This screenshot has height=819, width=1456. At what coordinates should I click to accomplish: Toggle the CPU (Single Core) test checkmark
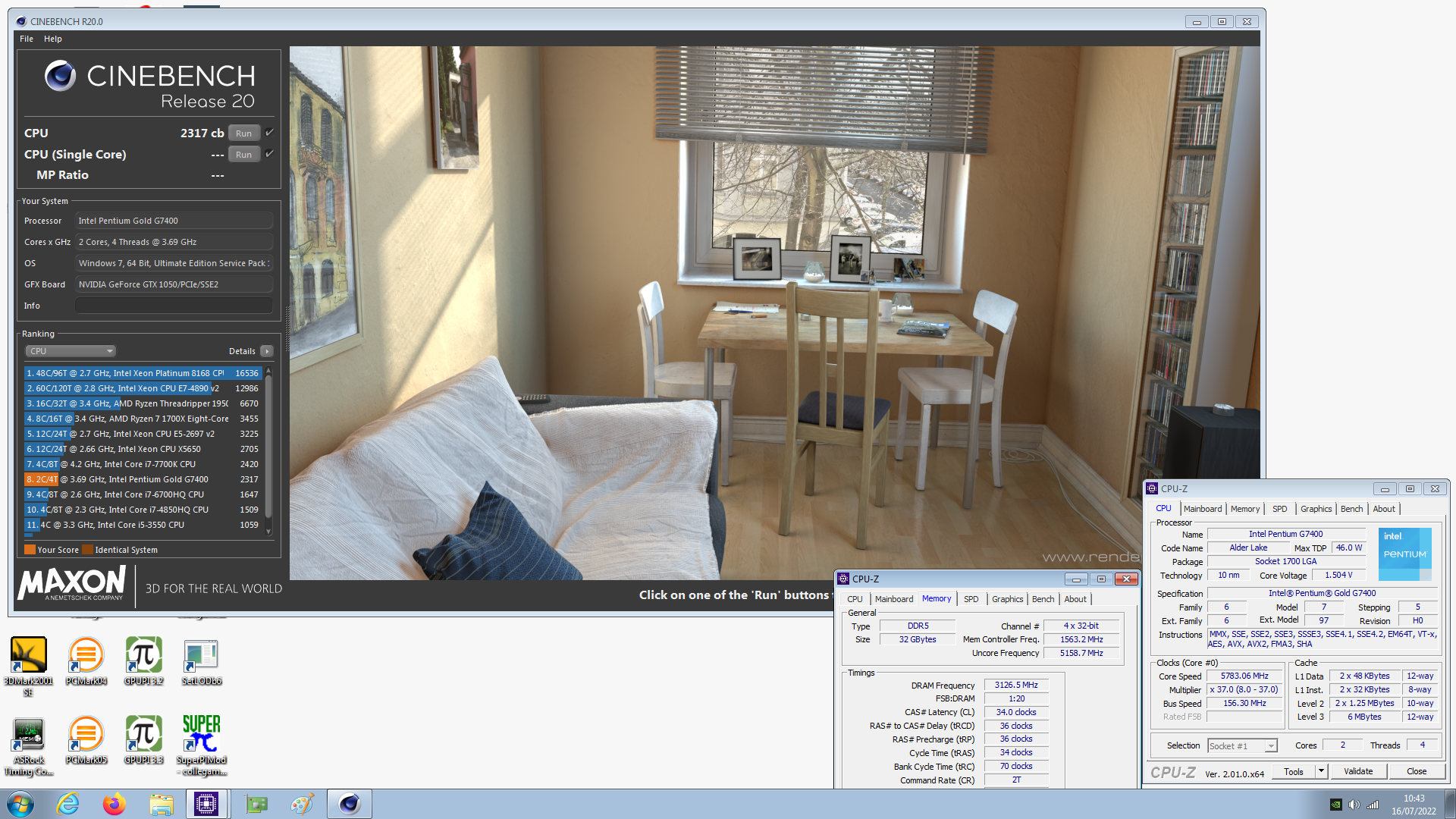(x=269, y=154)
